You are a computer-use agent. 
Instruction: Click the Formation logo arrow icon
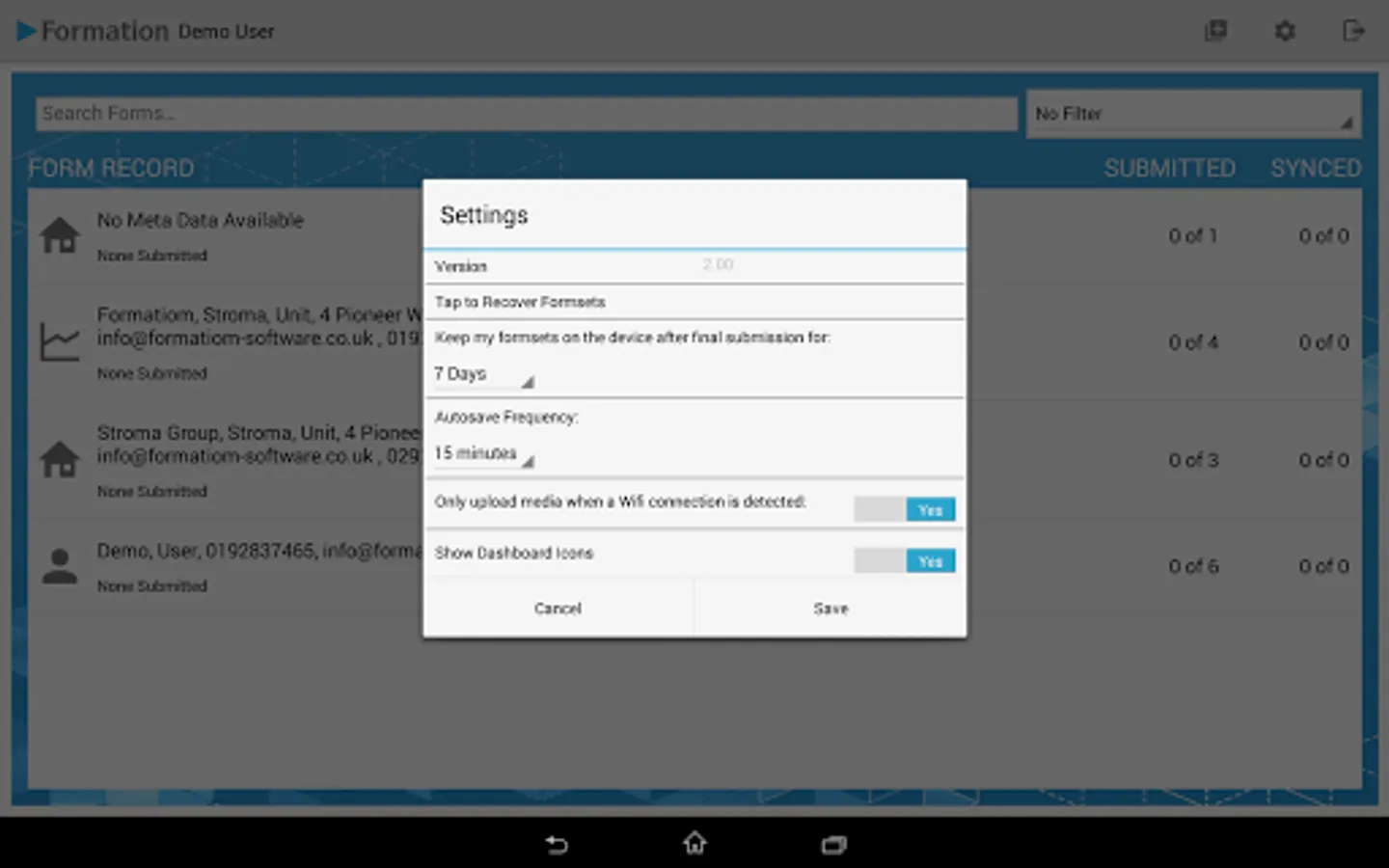point(27,31)
